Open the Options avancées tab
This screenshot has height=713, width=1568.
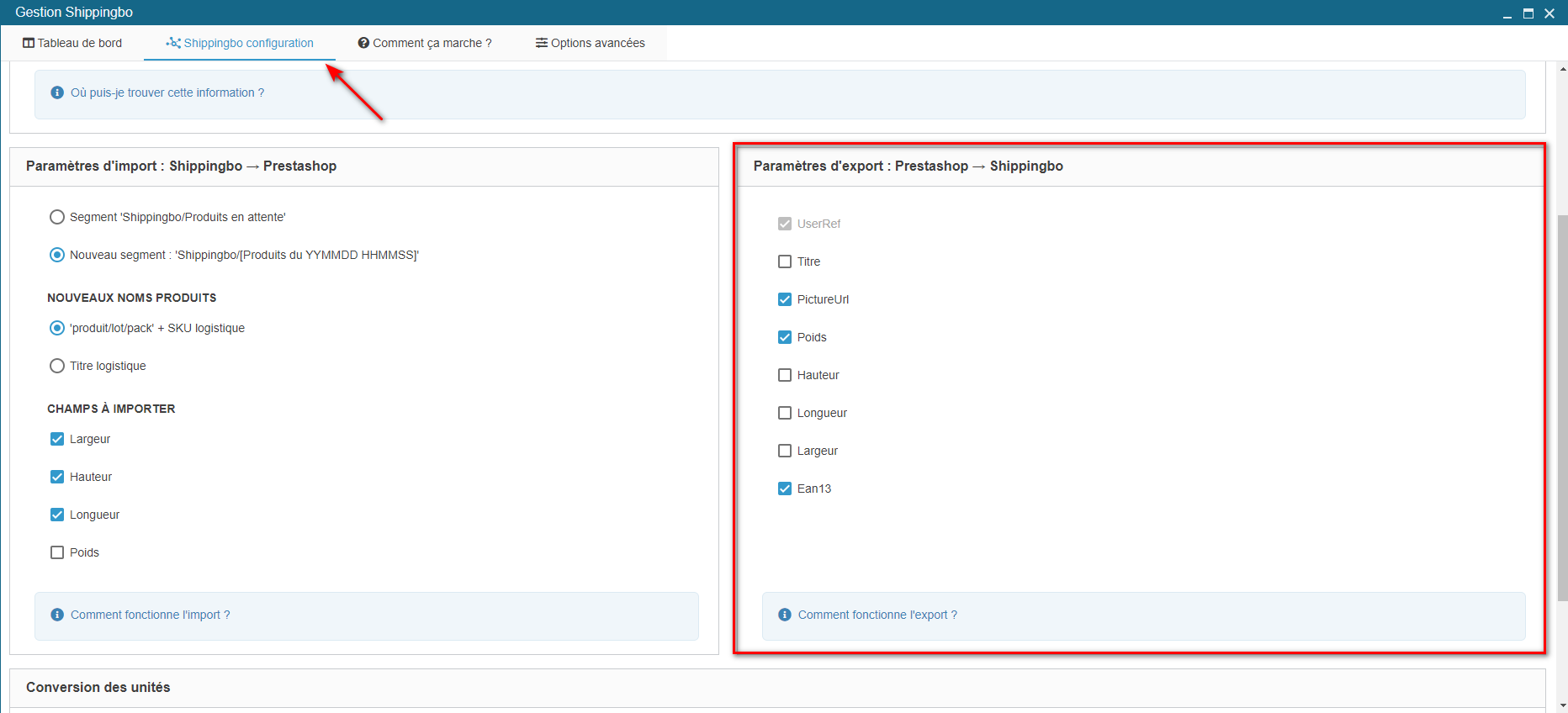coord(591,43)
